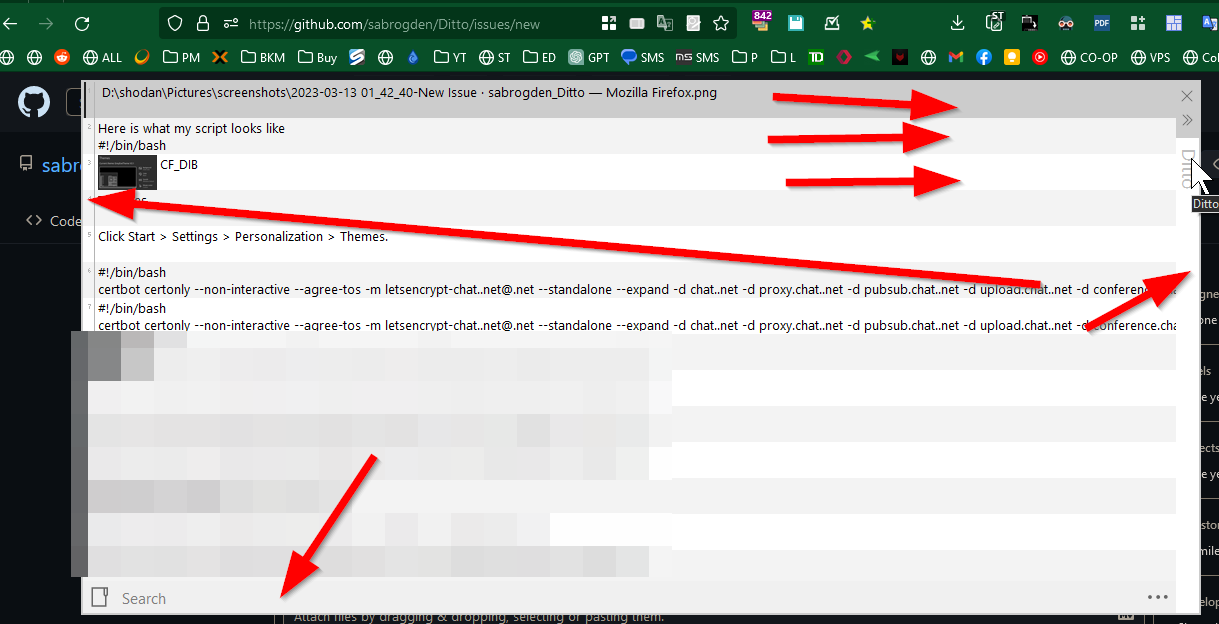Click the yellow star extension icon

click(x=867, y=22)
